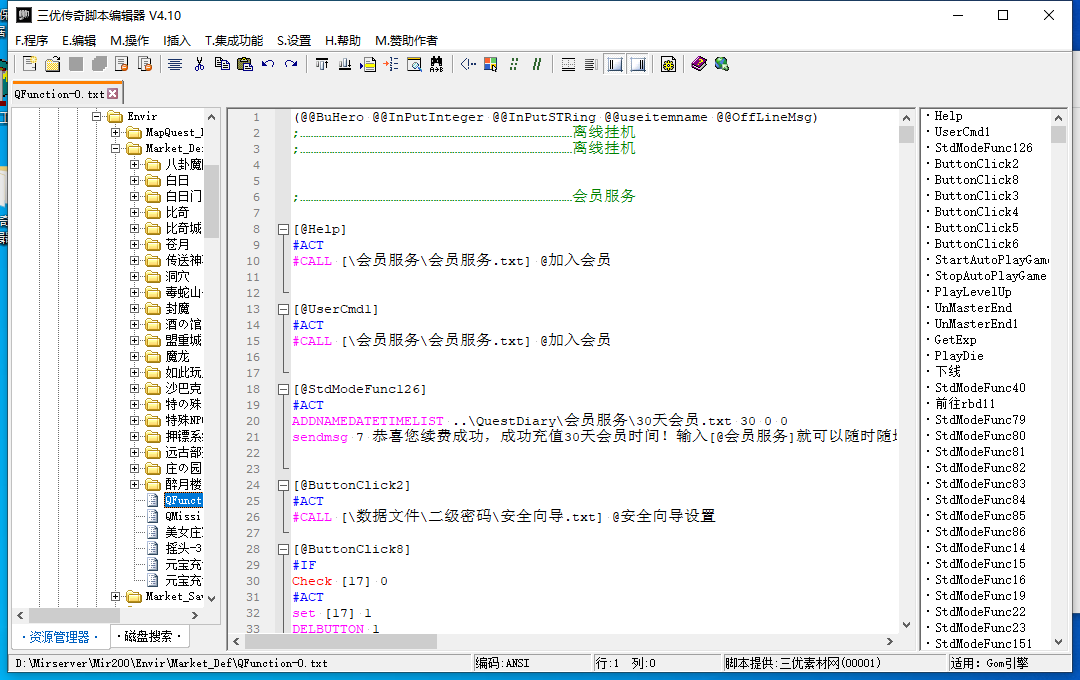The image size is (1080, 680).
Task: Click the scissors Cut icon
Action: click(x=199, y=64)
